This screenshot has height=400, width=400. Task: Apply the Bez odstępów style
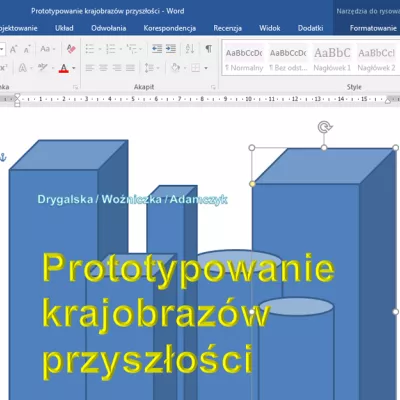(x=288, y=59)
